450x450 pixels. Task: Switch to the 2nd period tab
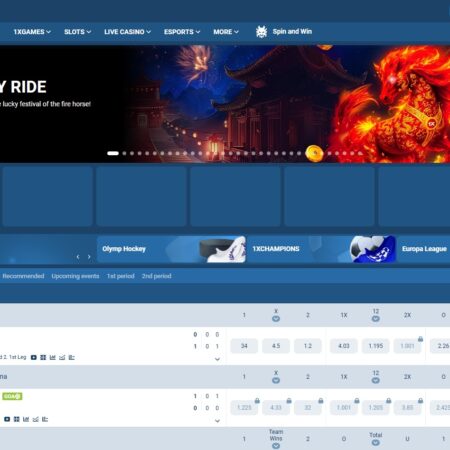157,276
